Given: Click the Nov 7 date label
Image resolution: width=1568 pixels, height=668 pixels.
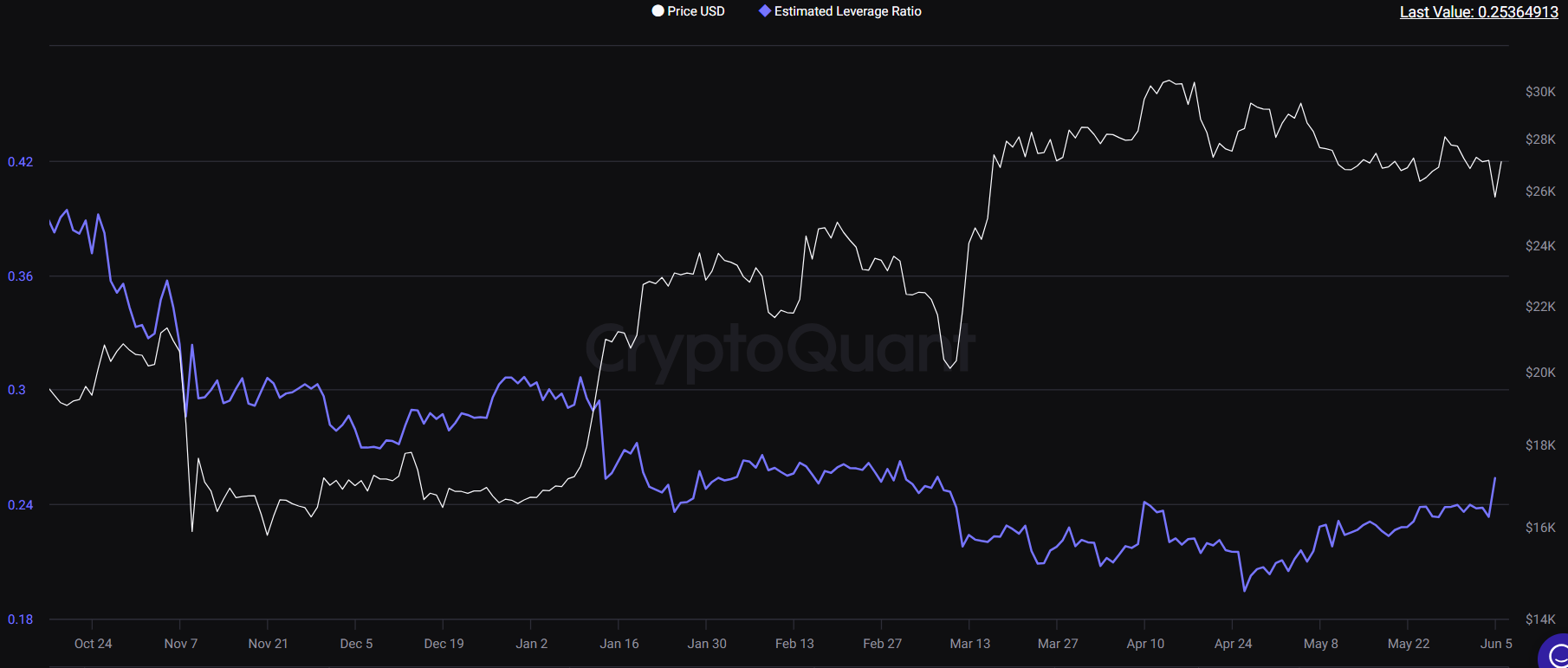Looking at the screenshot, I should pos(181,644).
